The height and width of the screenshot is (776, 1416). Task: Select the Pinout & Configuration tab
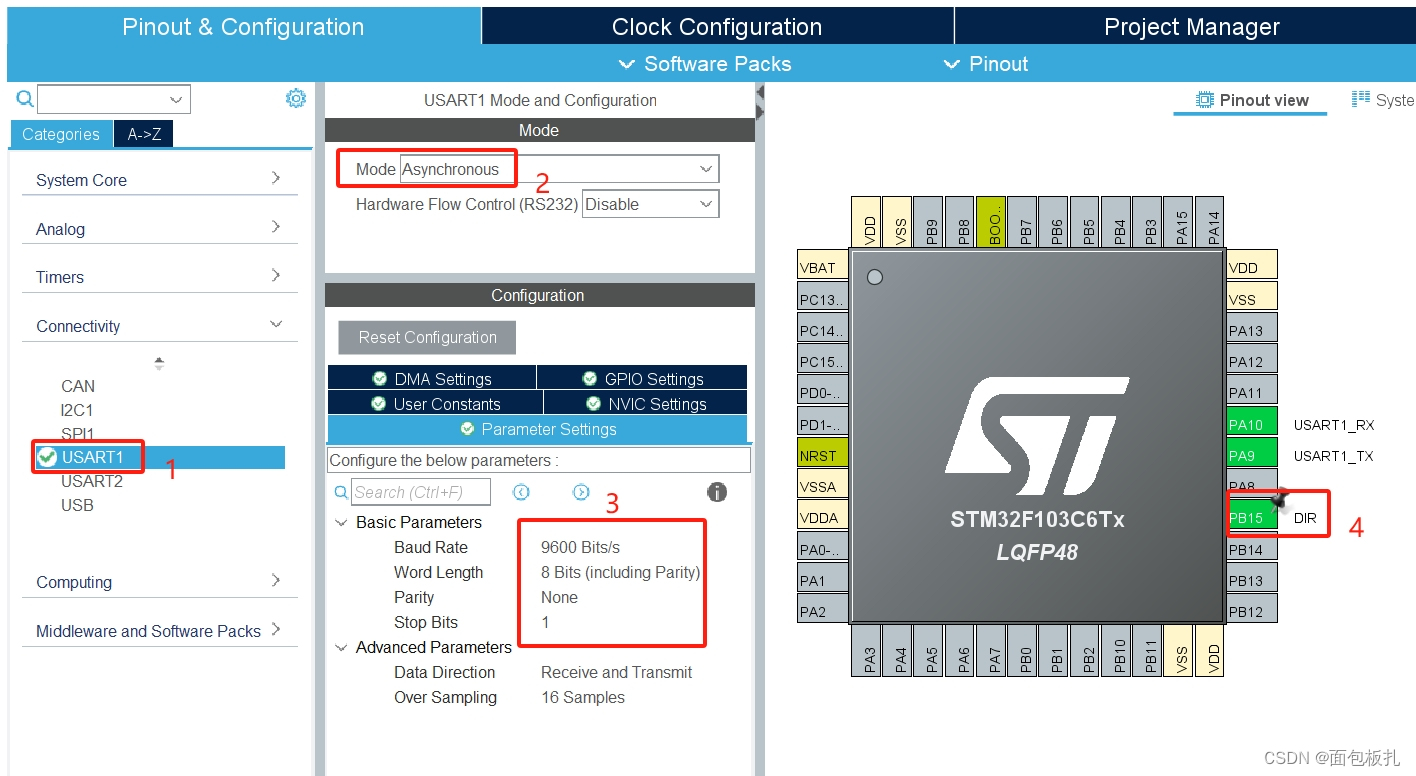pyautogui.click(x=243, y=27)
